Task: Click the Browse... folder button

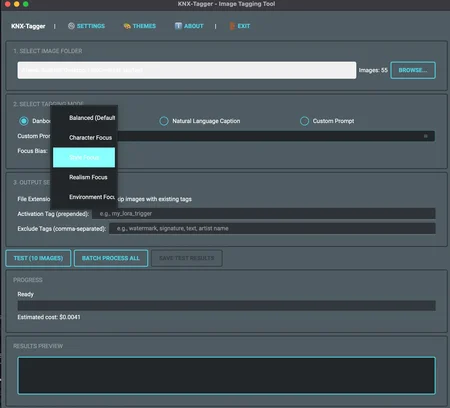Action: (413, 70)
